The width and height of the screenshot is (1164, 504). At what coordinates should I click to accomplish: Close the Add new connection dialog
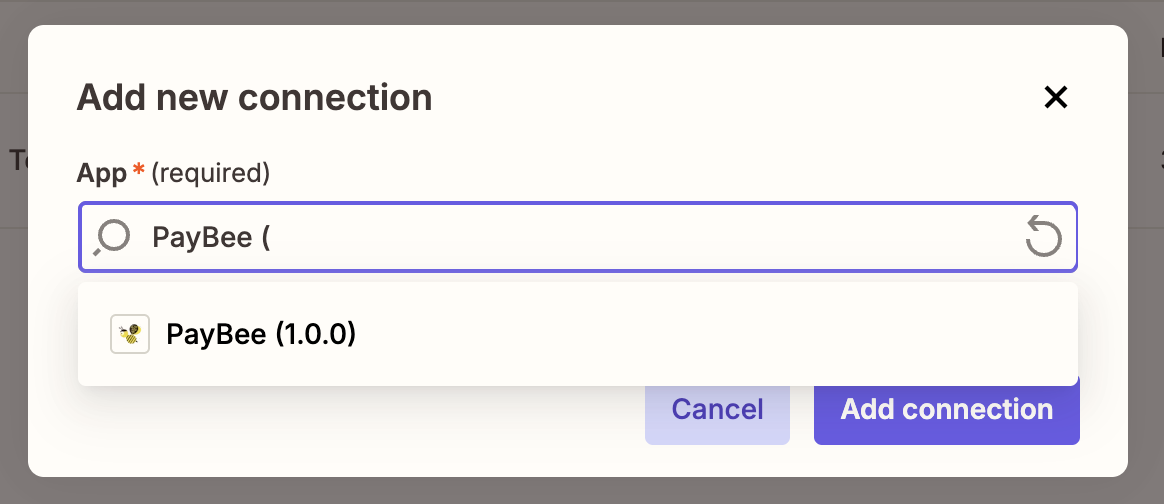1056,97
